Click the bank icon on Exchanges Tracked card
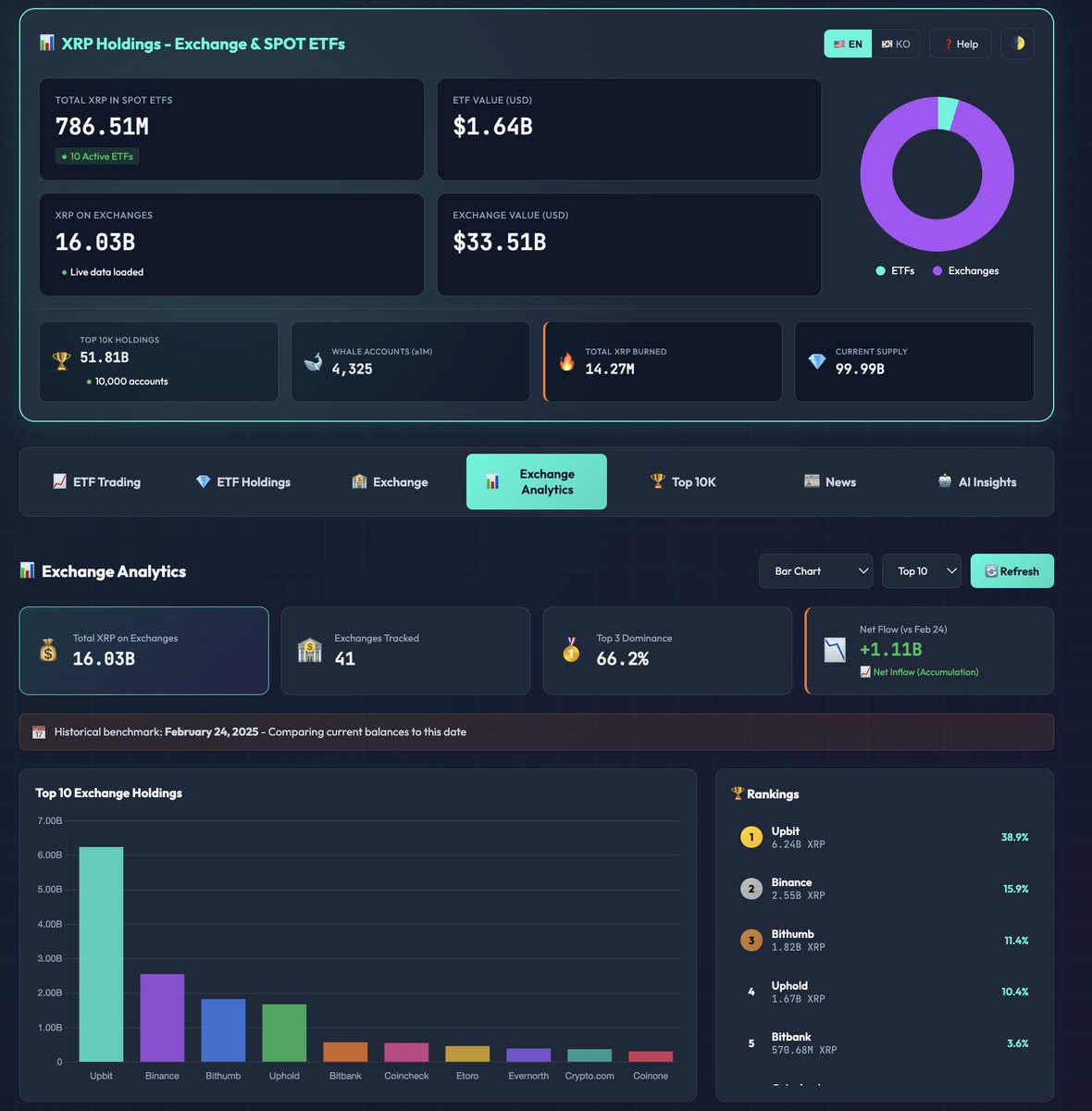Screen dimensions: 1092x1111 tap(310, 650)
